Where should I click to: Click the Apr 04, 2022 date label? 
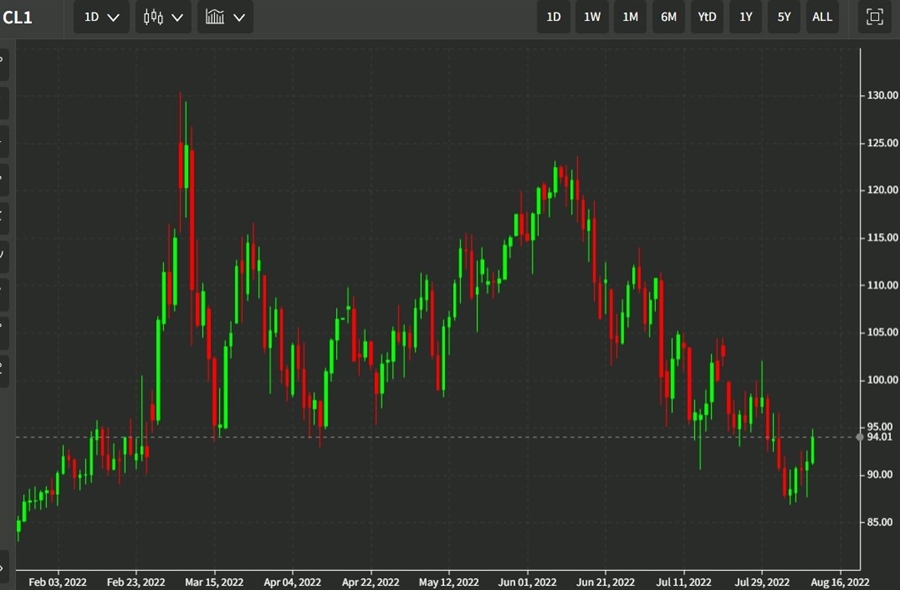(x=292, y=582)
